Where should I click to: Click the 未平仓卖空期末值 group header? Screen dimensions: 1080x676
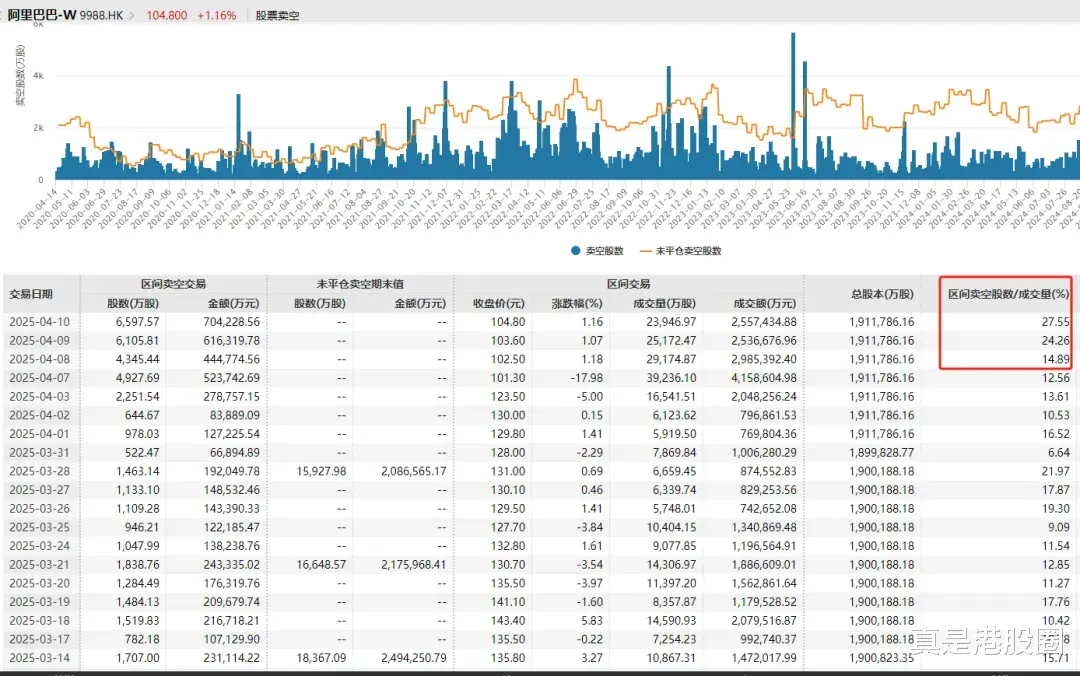[x=360, y=284]
